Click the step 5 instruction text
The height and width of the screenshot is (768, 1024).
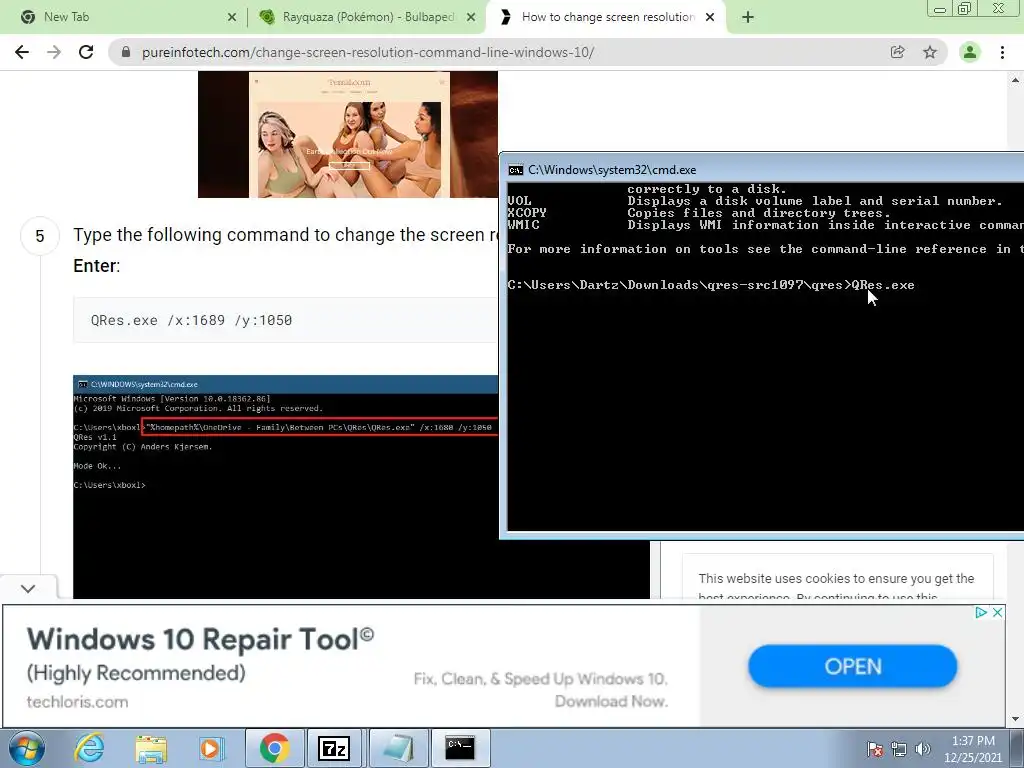[285, 249]
